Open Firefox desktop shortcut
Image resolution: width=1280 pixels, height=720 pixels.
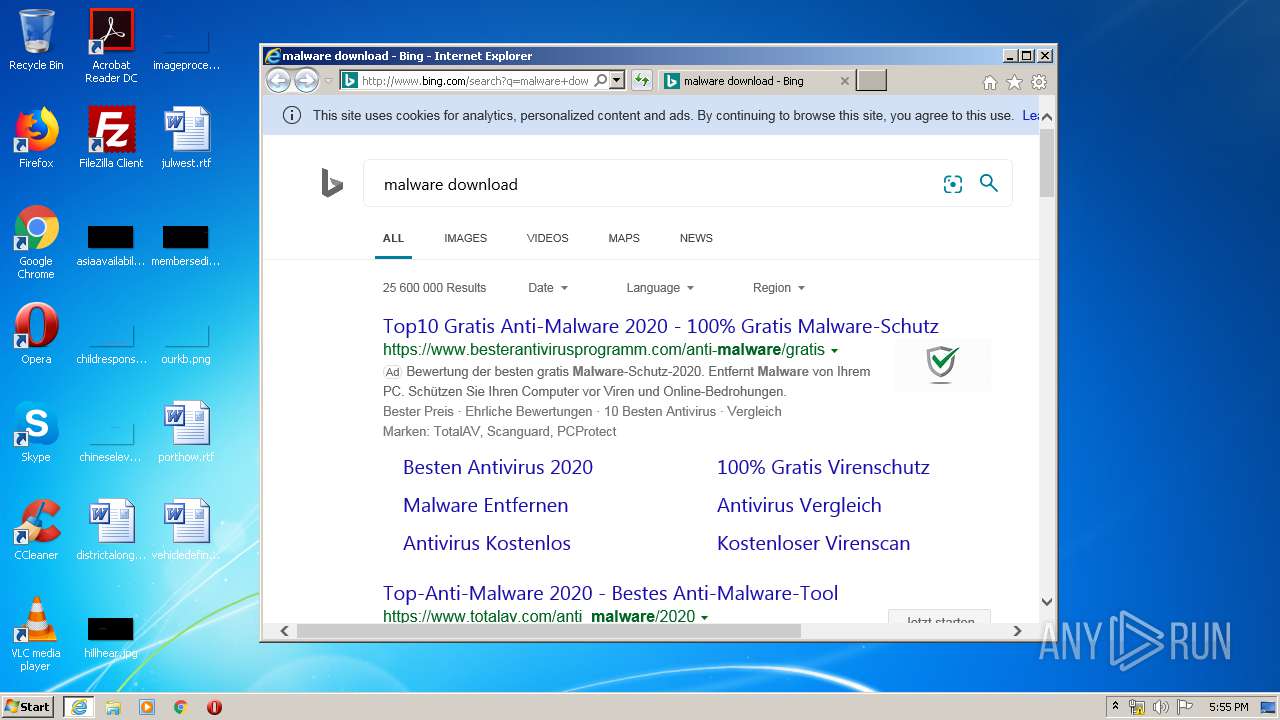[x=36, y=138]
